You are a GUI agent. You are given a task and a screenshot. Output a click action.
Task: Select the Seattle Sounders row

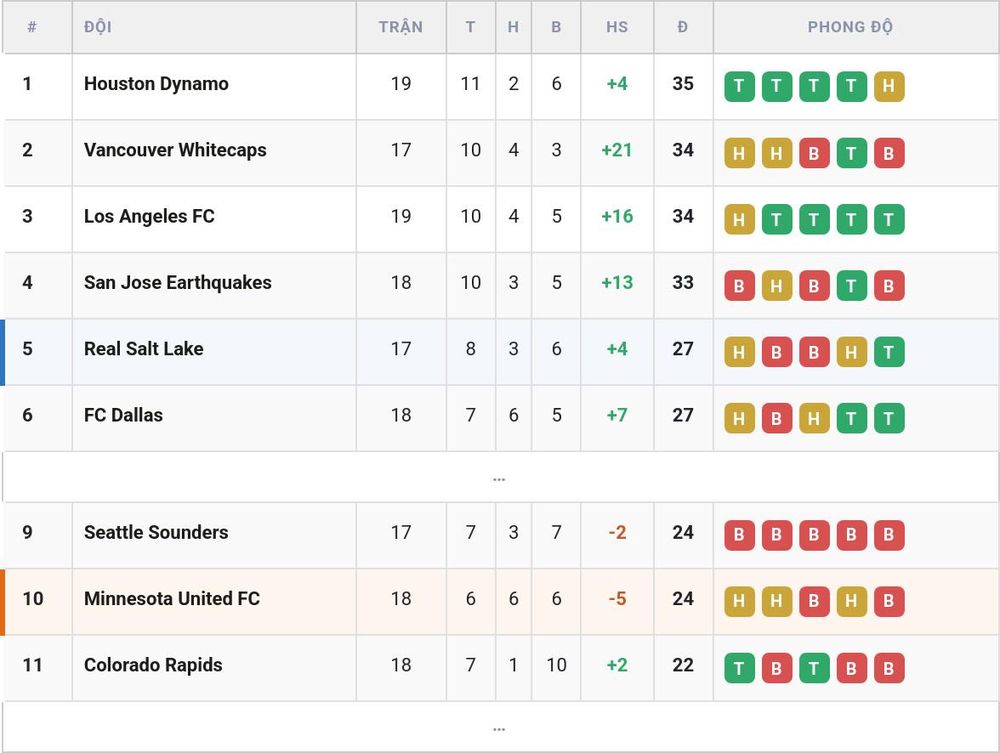(499, 536)
